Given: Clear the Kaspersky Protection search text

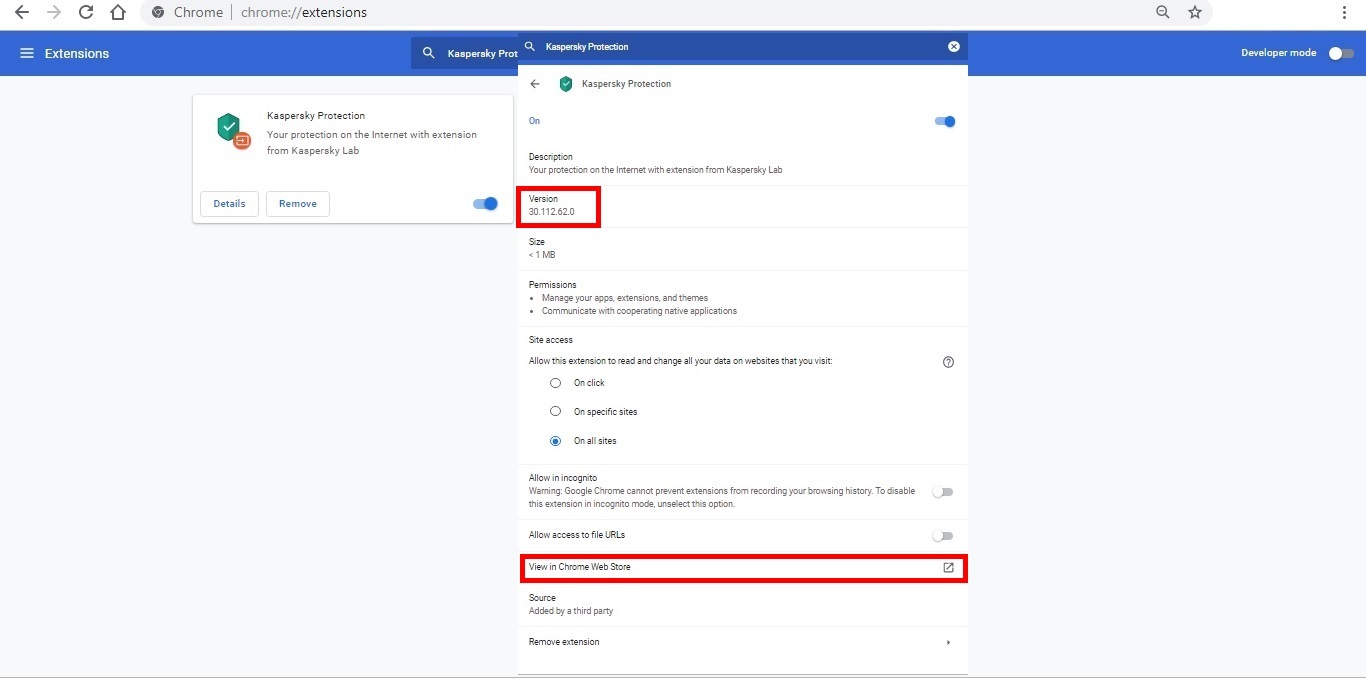Looking at the screenshot, I should point(954,47).
